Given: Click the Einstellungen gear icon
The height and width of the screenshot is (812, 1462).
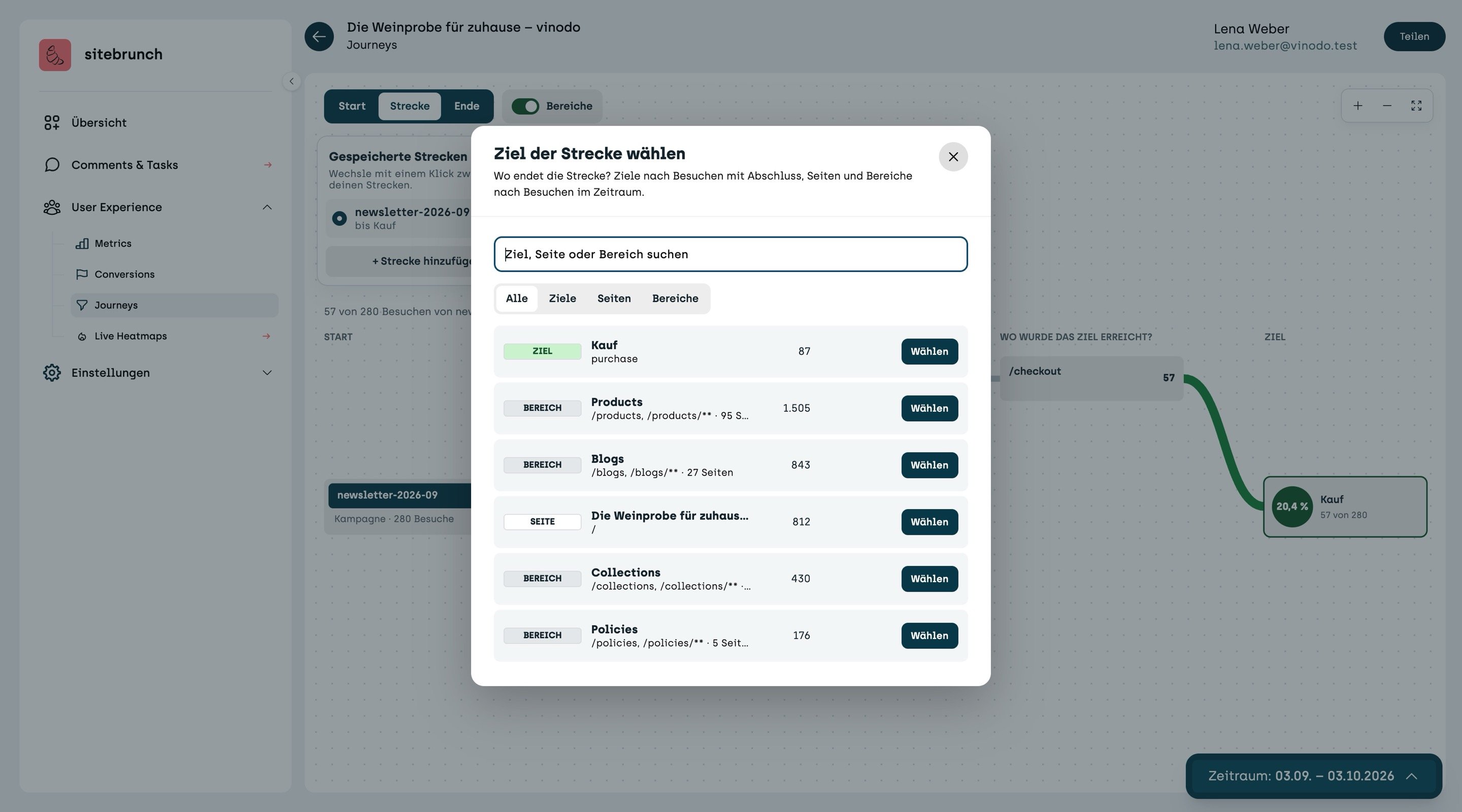Looking at the screenshot, I should coord(52,373).
